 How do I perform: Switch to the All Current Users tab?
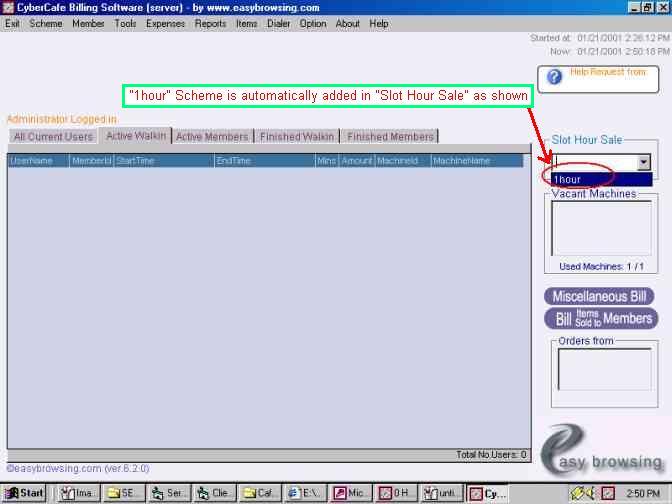[53, 137]
